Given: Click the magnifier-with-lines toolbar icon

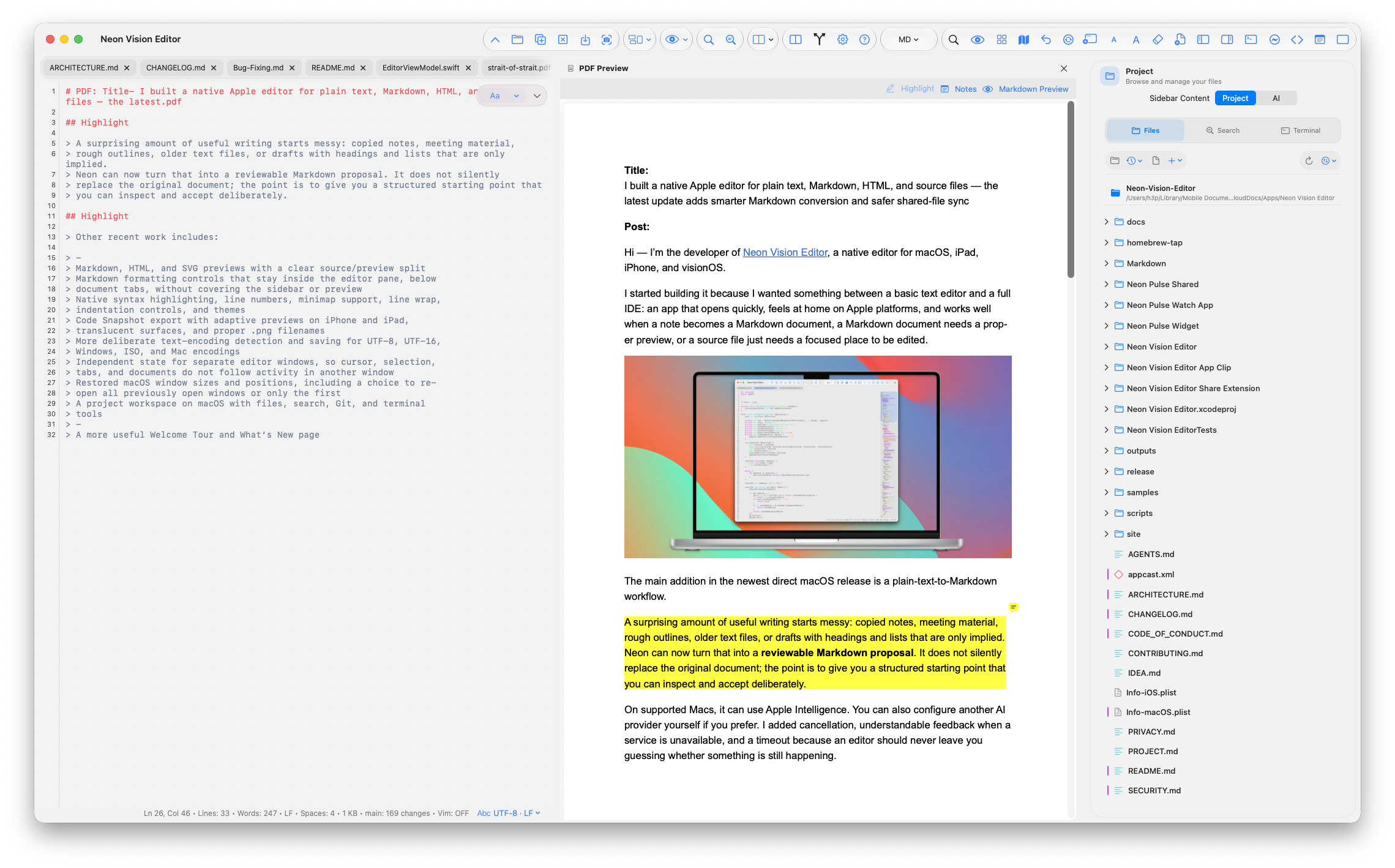Looking at the screenshot, I should (x=730, y=40).
